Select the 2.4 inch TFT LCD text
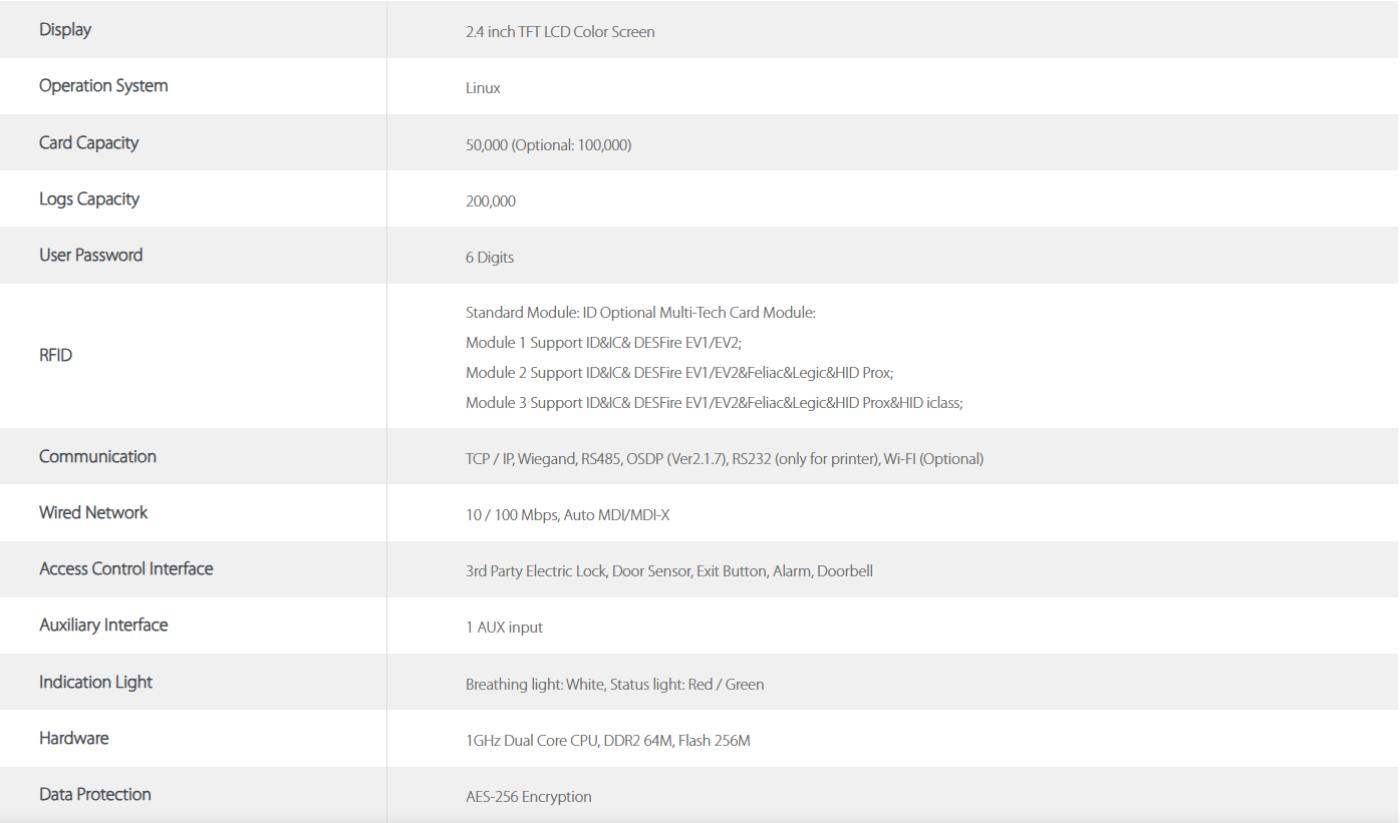This screenshot has width=1400, height=823. [x=511, y=32]
